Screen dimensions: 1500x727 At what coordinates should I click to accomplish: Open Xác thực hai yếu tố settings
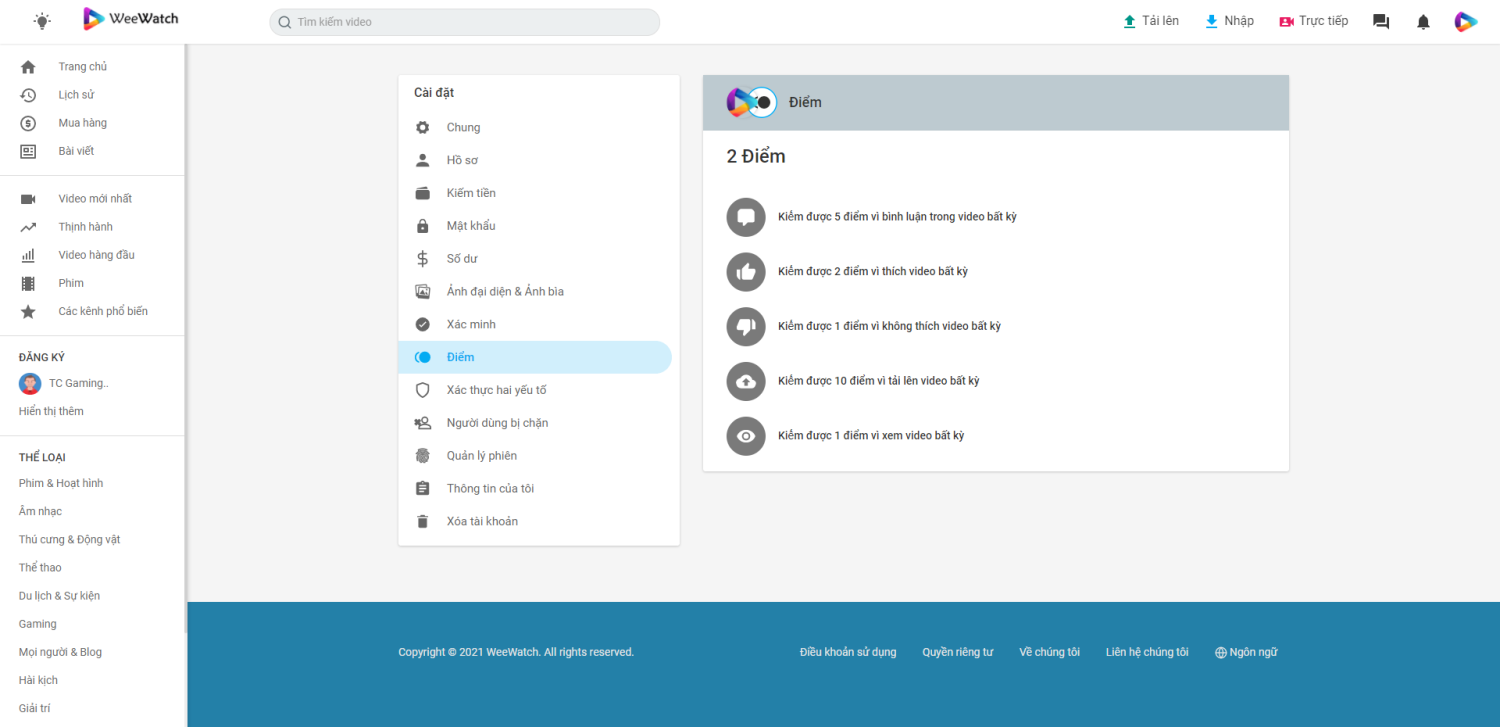tap(496, 390)
